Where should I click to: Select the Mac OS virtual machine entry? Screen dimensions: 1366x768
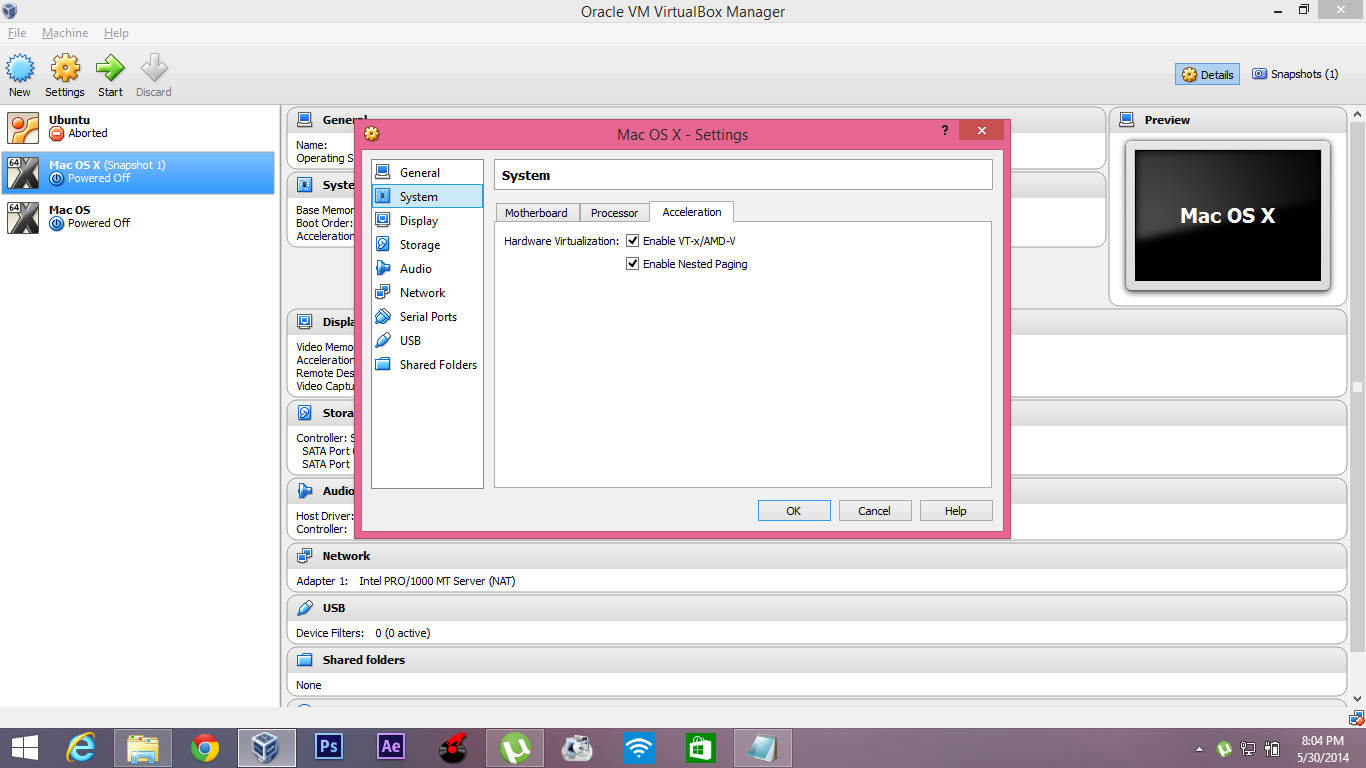point(138,217)
